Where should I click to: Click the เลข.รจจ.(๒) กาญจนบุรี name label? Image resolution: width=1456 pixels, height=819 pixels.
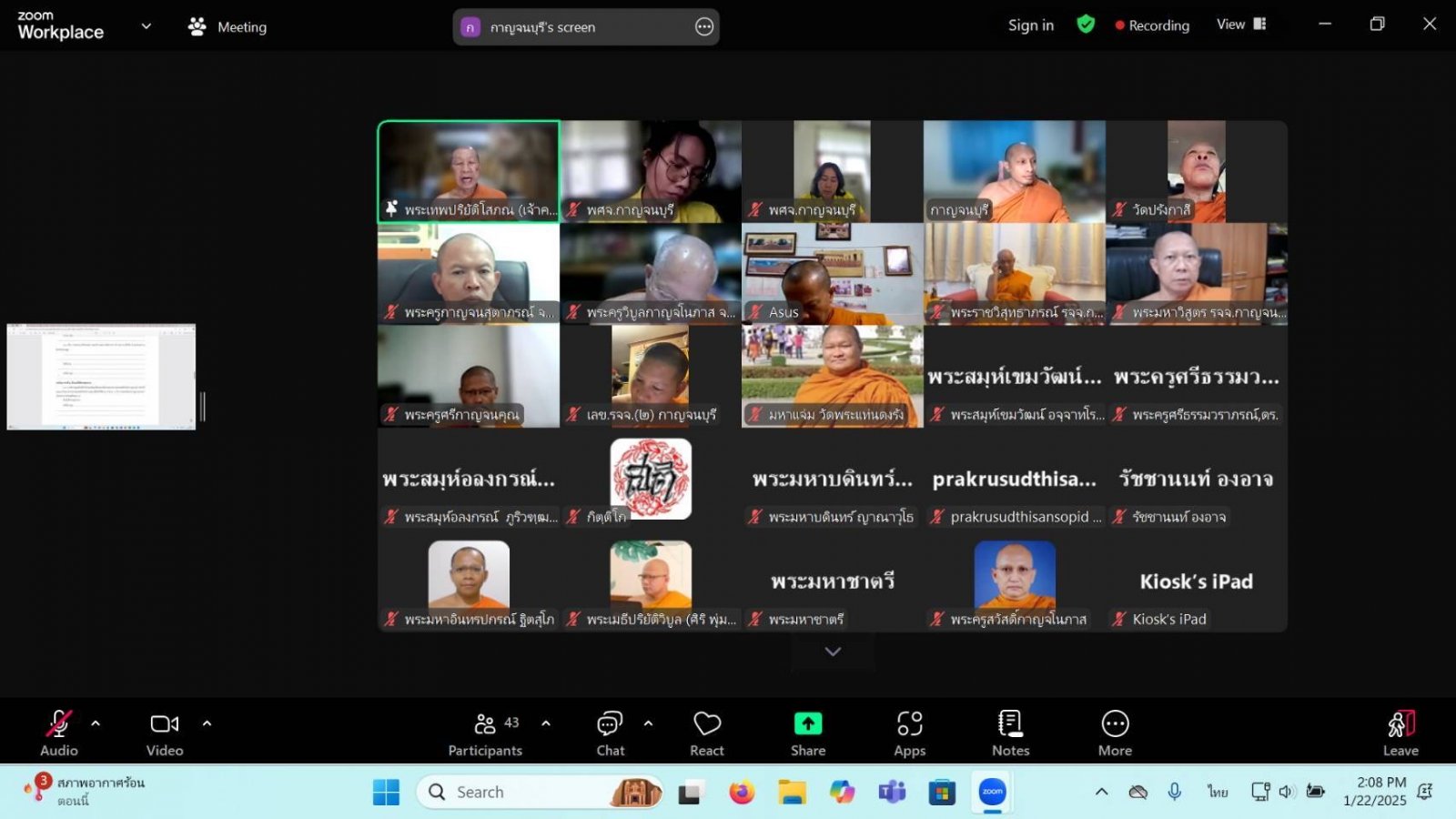(651, 415)
